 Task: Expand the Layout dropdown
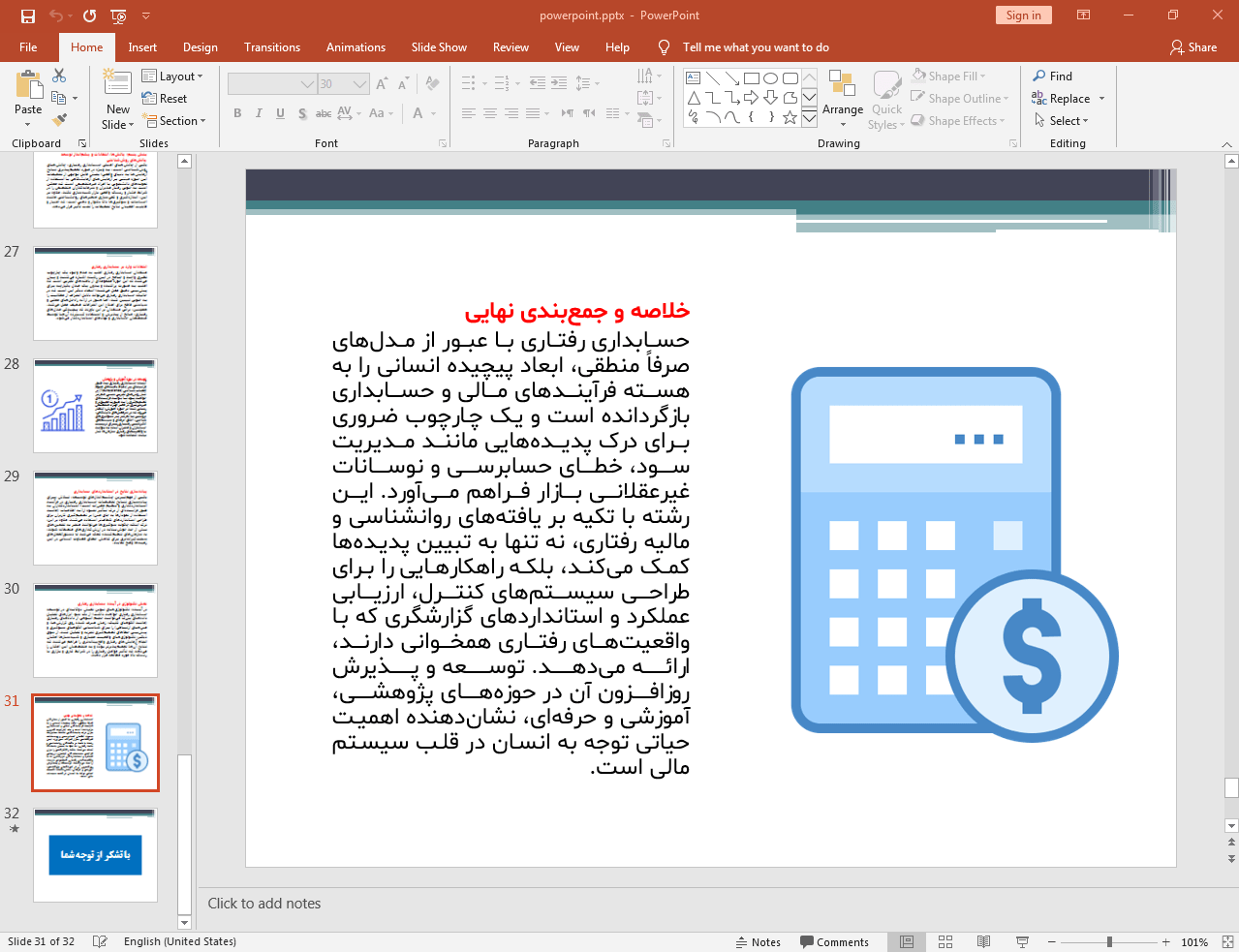tap(173, 77)
